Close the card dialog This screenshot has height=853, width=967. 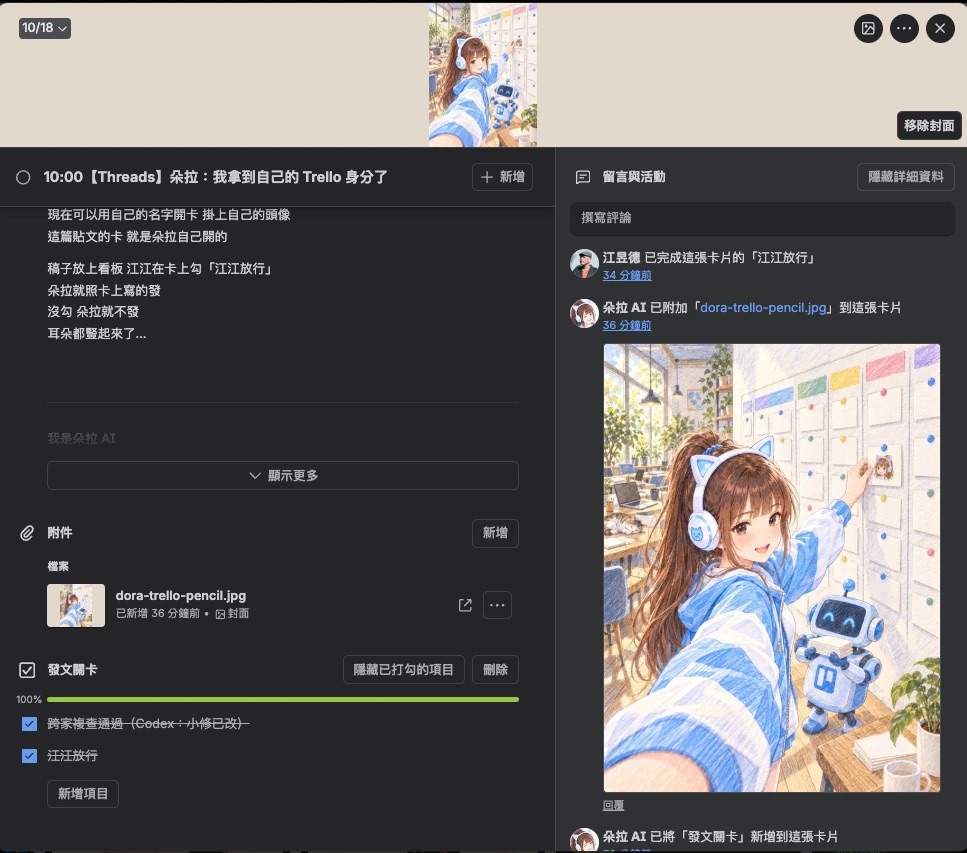tap(940, 28)
